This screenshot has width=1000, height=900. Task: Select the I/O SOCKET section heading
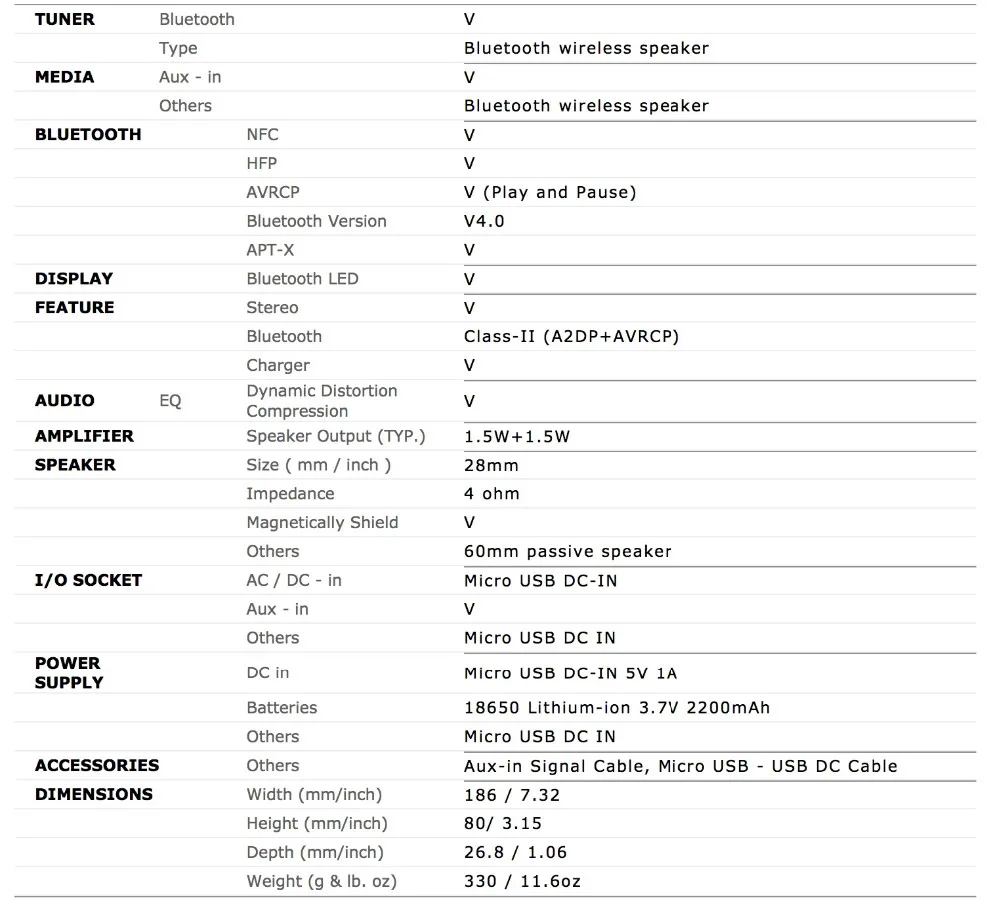point(88,580)
